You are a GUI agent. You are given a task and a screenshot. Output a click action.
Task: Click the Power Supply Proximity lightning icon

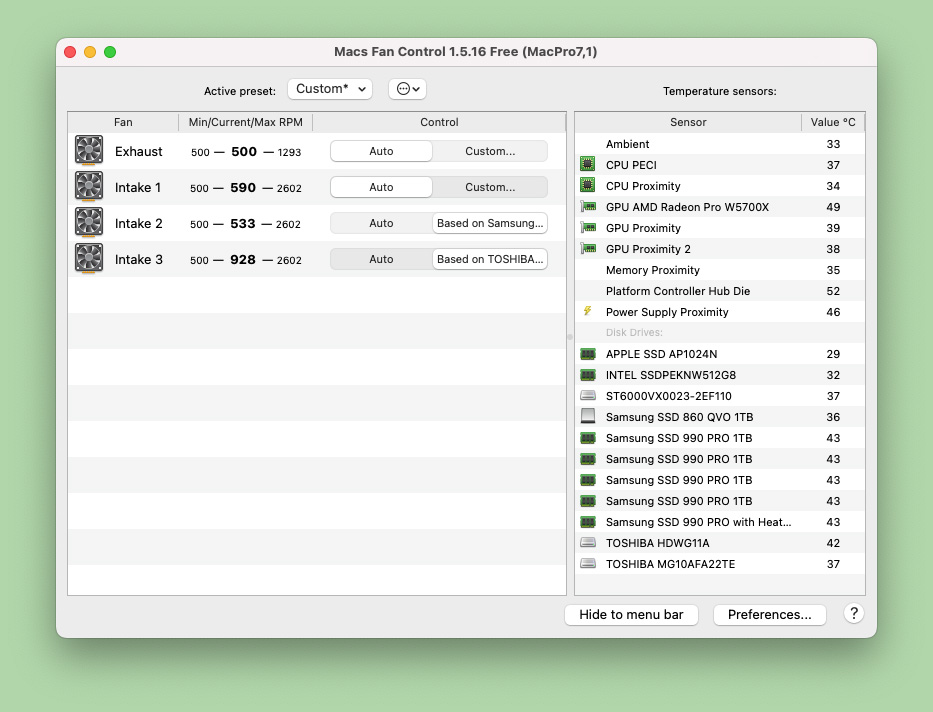point(588,312)
